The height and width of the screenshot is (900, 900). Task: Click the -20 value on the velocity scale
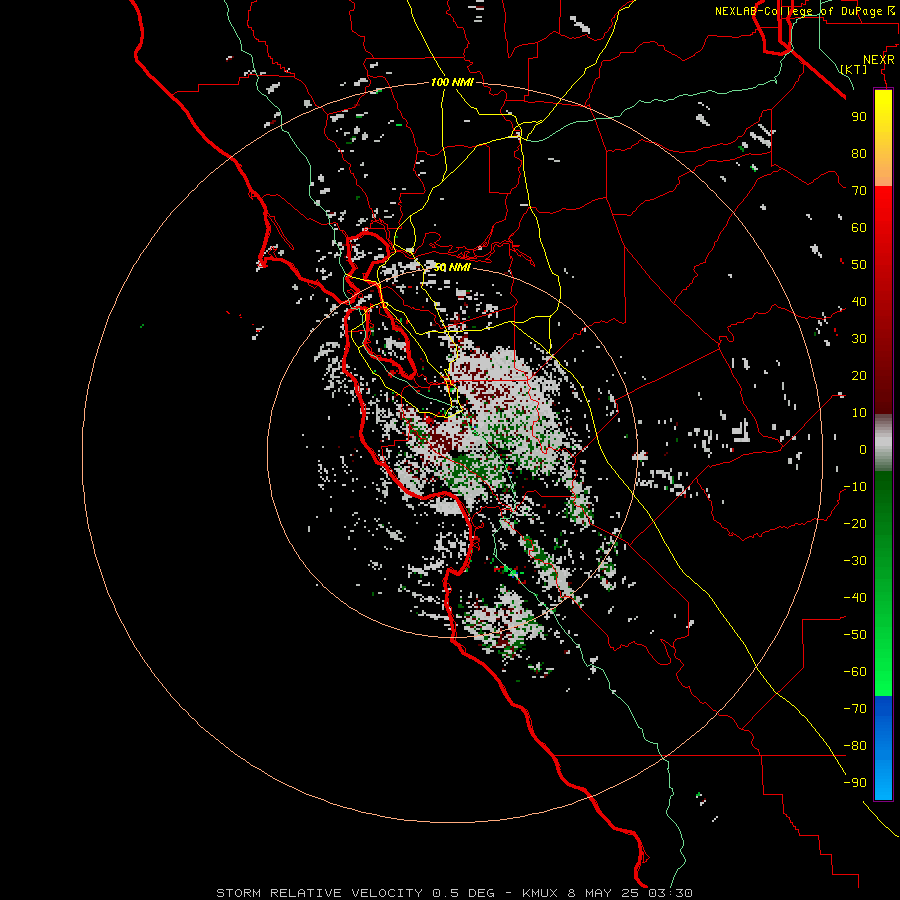click(855, 524)
